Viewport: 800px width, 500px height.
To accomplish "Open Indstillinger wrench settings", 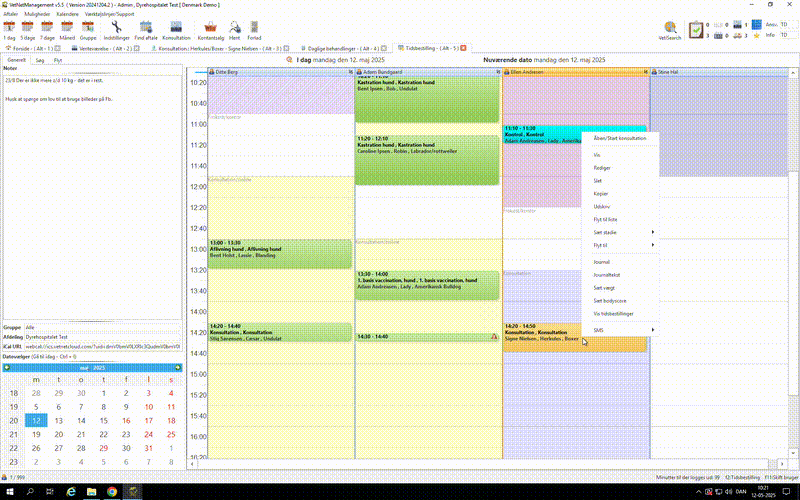I will click(x=116, y=31).
